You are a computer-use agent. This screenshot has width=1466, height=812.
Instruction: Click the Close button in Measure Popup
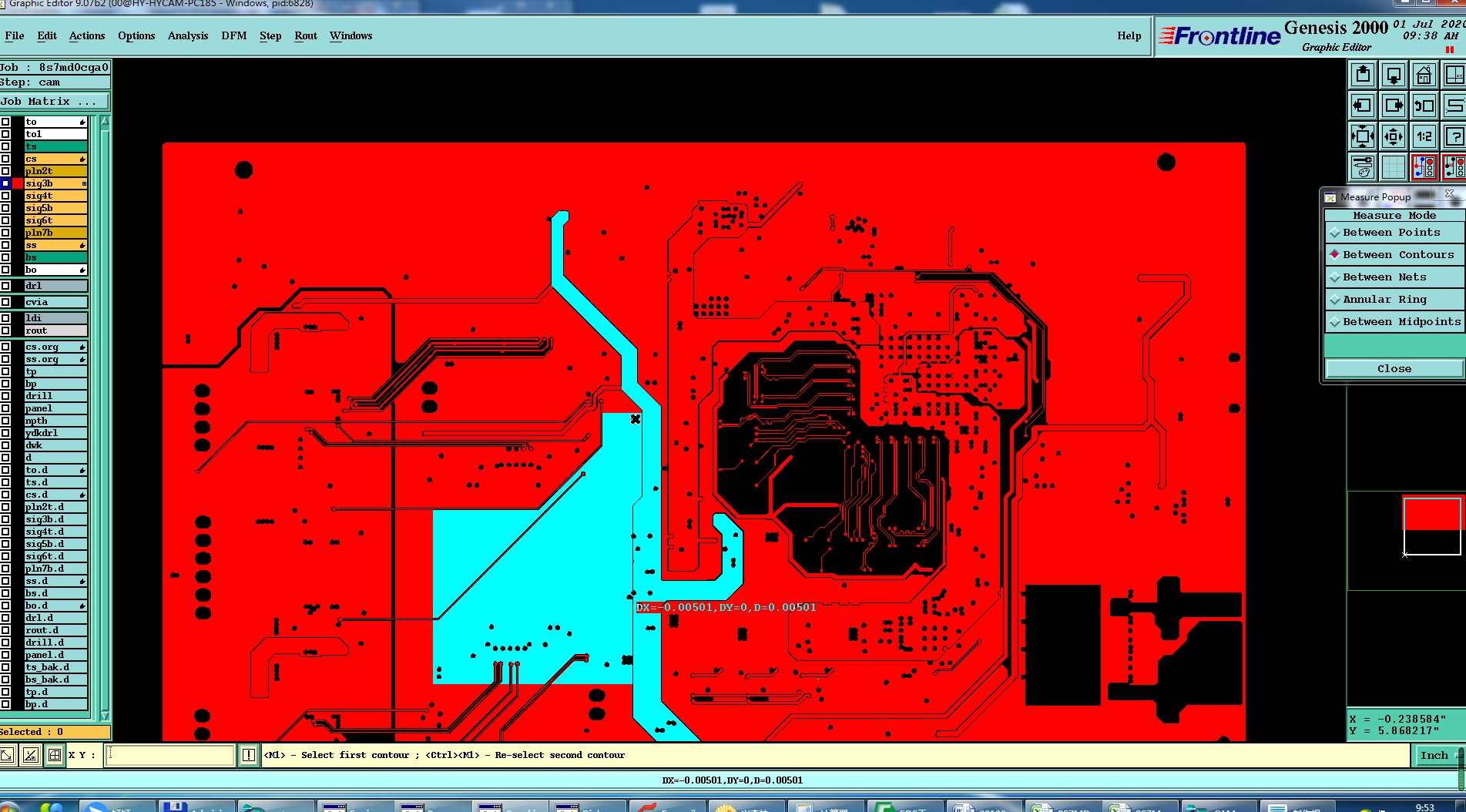1394,369
